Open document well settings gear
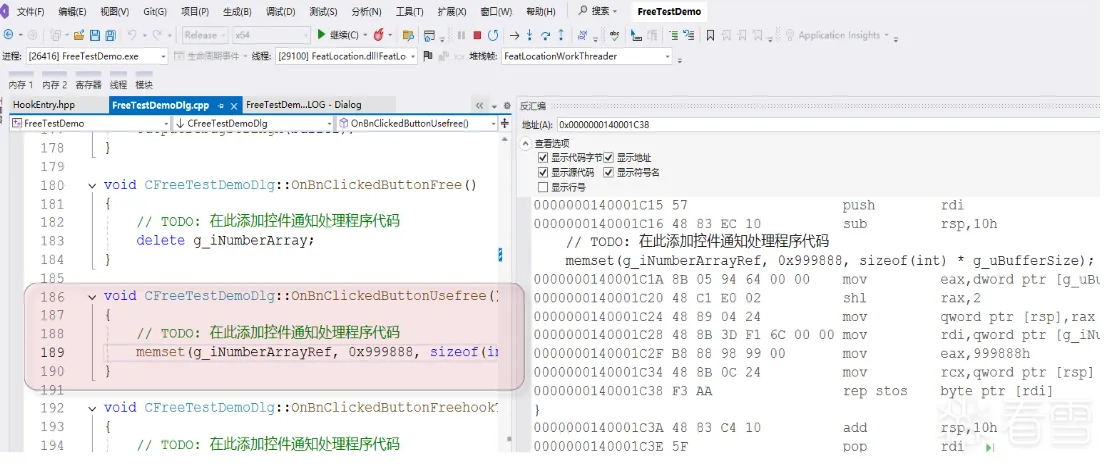1114x476 pixels. coord(507,105)
